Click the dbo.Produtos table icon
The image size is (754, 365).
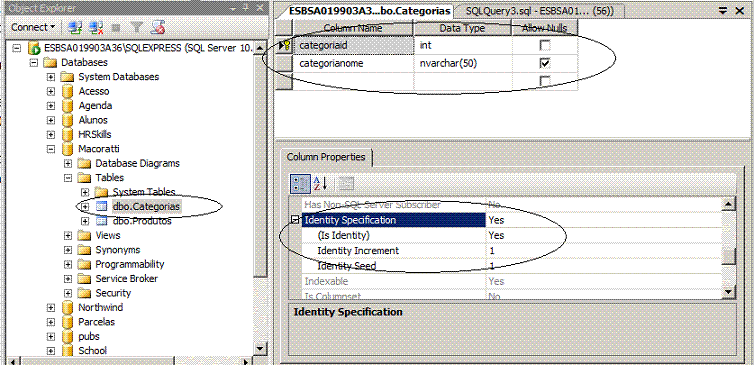coord(101,221)
